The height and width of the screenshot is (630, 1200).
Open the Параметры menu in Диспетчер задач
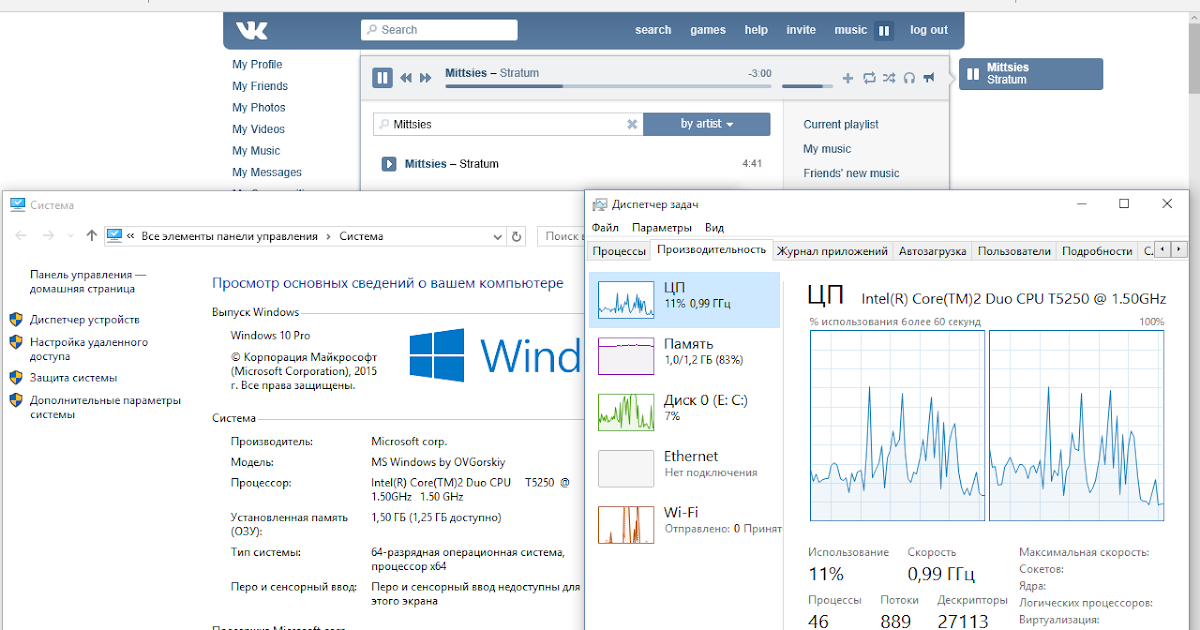(662, 228)
